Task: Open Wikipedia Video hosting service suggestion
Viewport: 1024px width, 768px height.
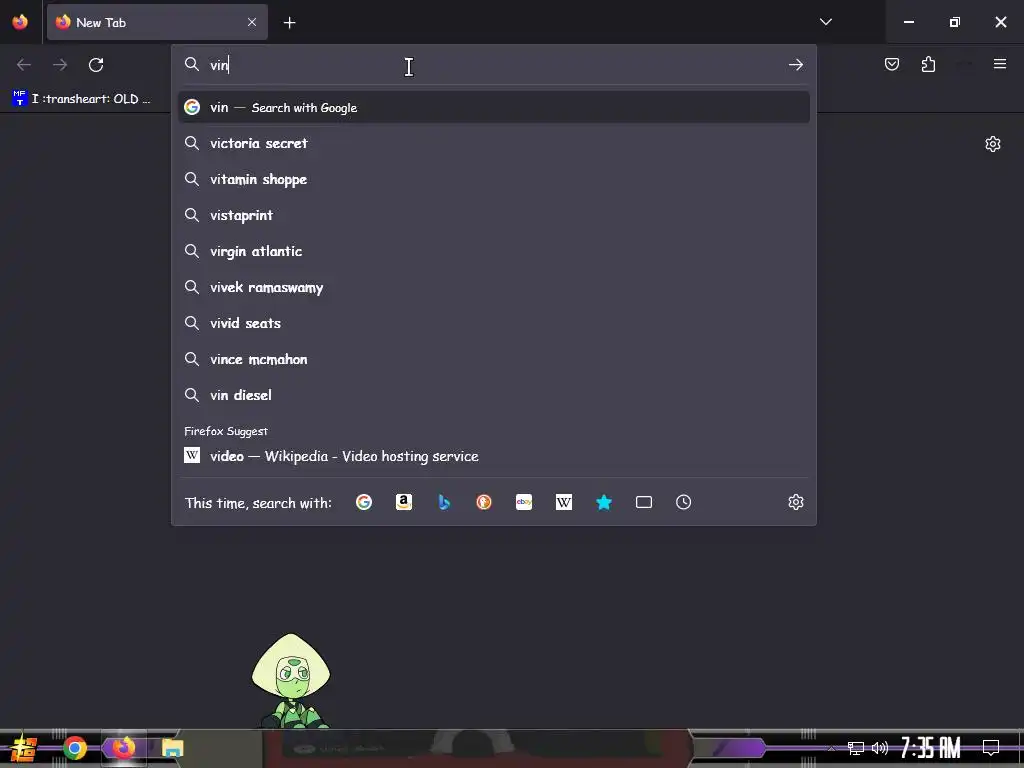Action: click(494, 456)
